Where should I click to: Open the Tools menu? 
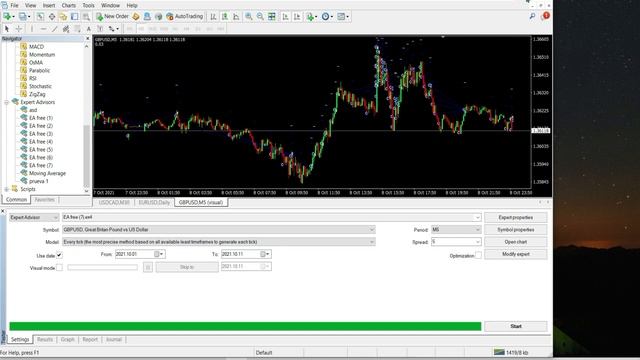pyautogui.click(x=88, y=5)
